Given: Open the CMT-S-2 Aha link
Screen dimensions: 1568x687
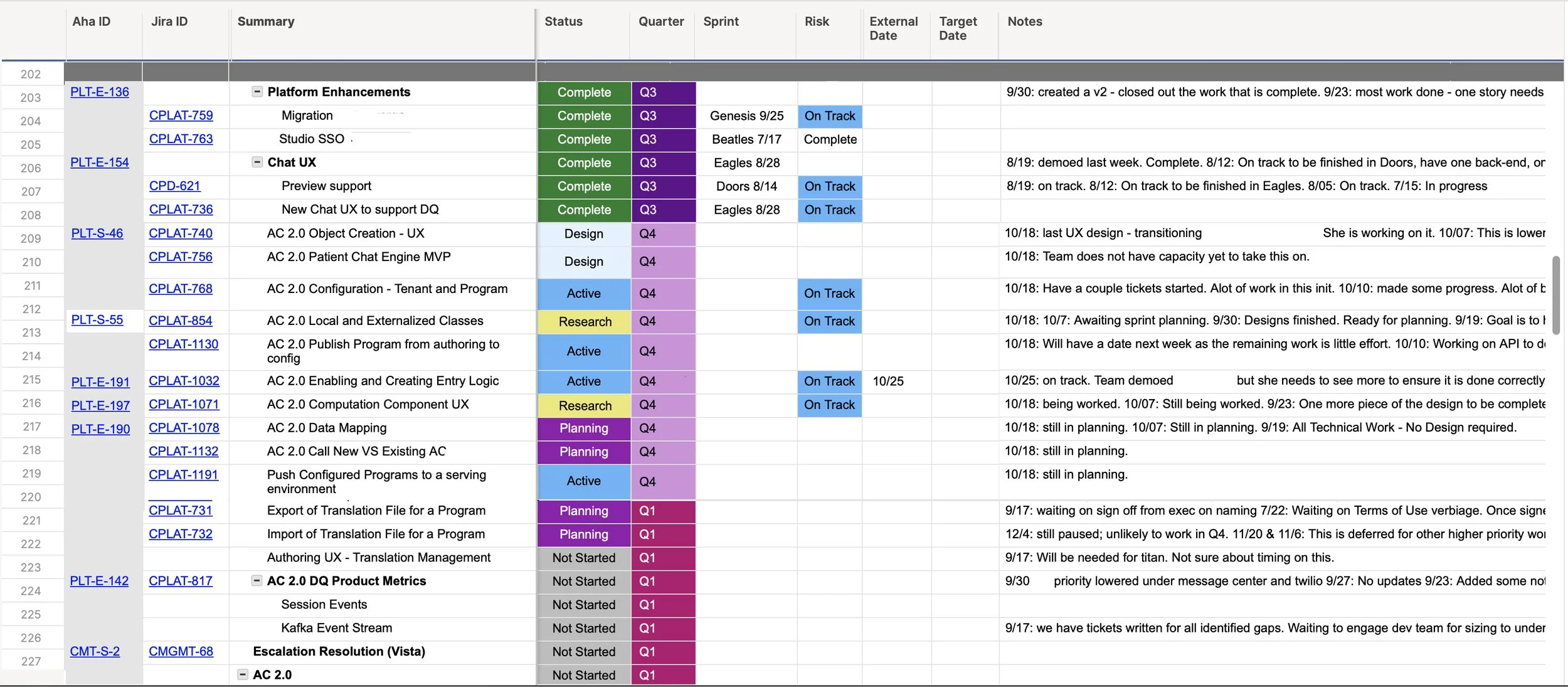Looking at the screenshot, I should tap(95, 651).
